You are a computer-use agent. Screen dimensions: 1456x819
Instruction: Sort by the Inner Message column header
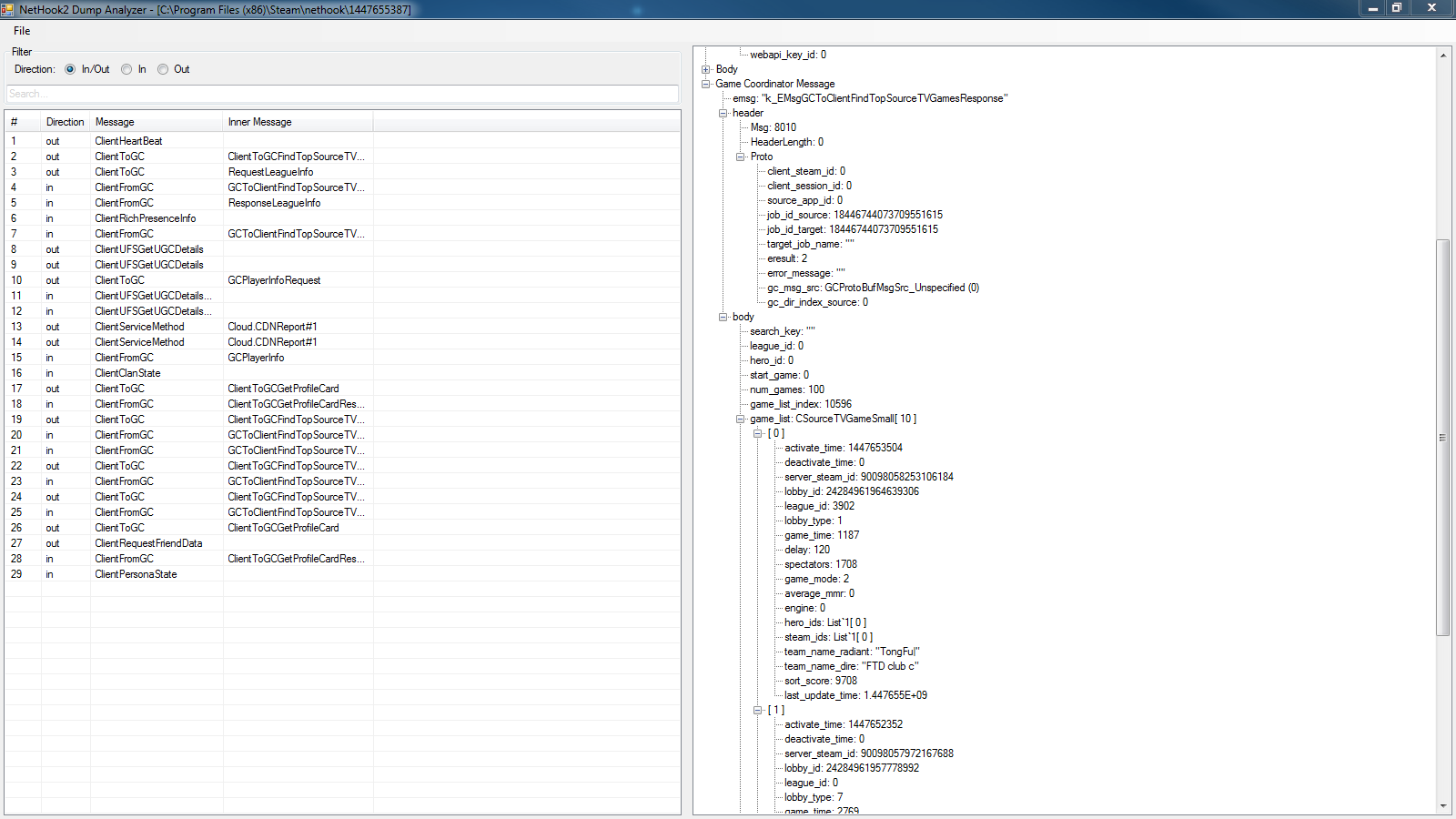298,122
